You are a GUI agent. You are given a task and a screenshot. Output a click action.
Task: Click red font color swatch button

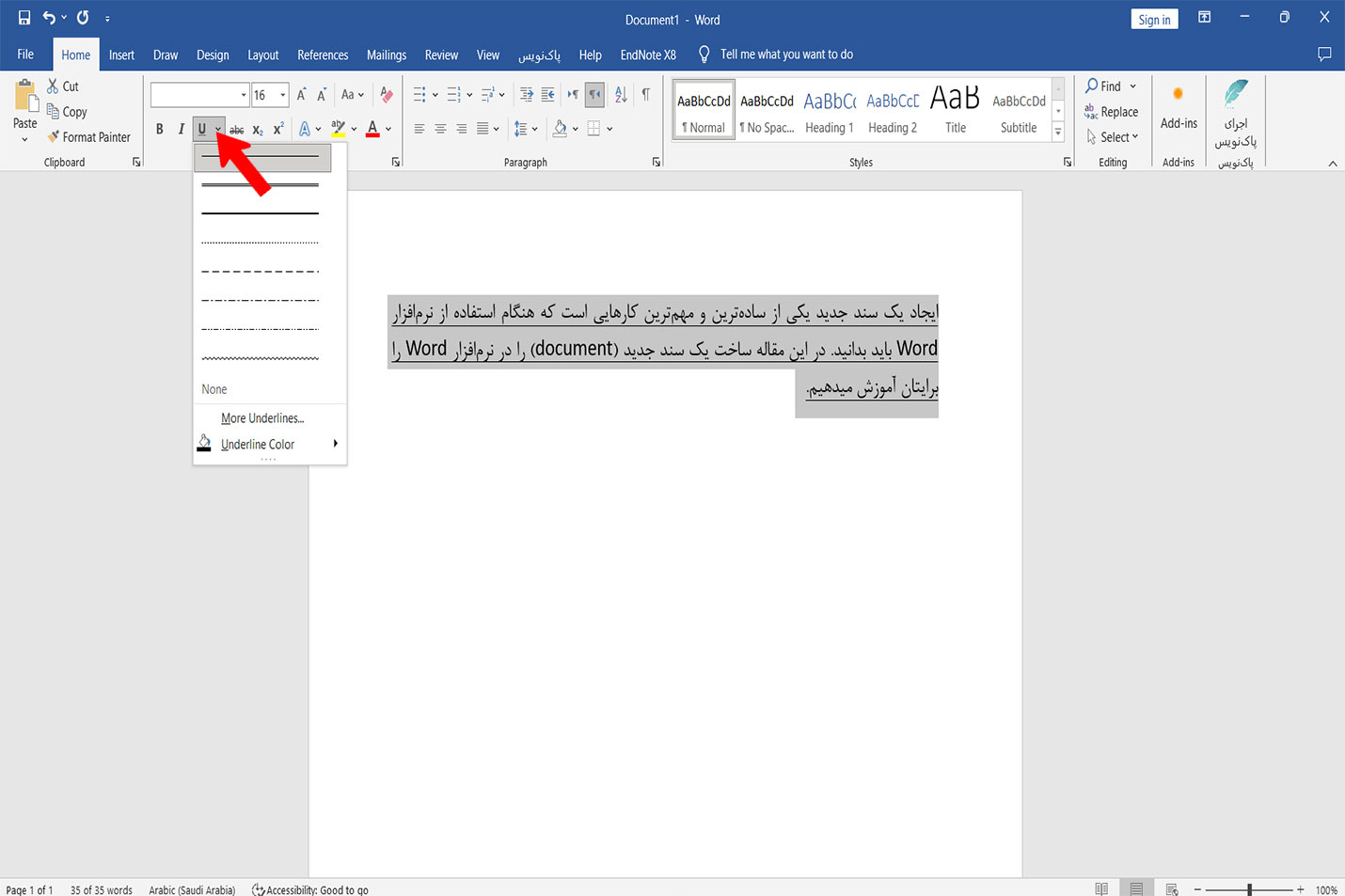click(x=372, y=129)
